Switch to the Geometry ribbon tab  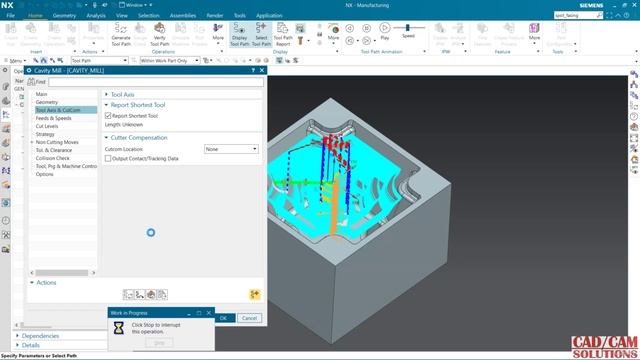[64, 16]
